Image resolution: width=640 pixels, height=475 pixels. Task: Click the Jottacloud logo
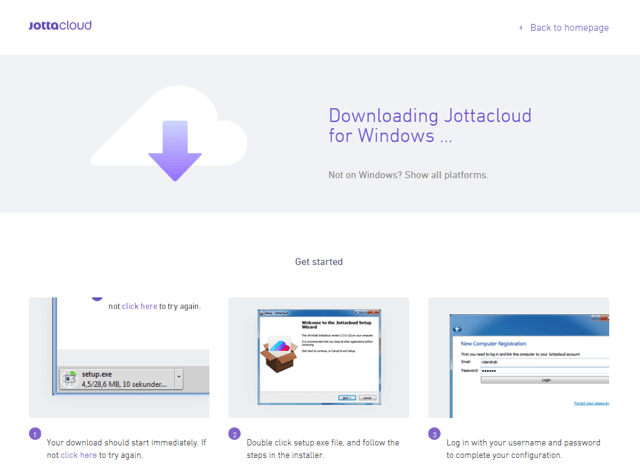(x=60, y=25)
